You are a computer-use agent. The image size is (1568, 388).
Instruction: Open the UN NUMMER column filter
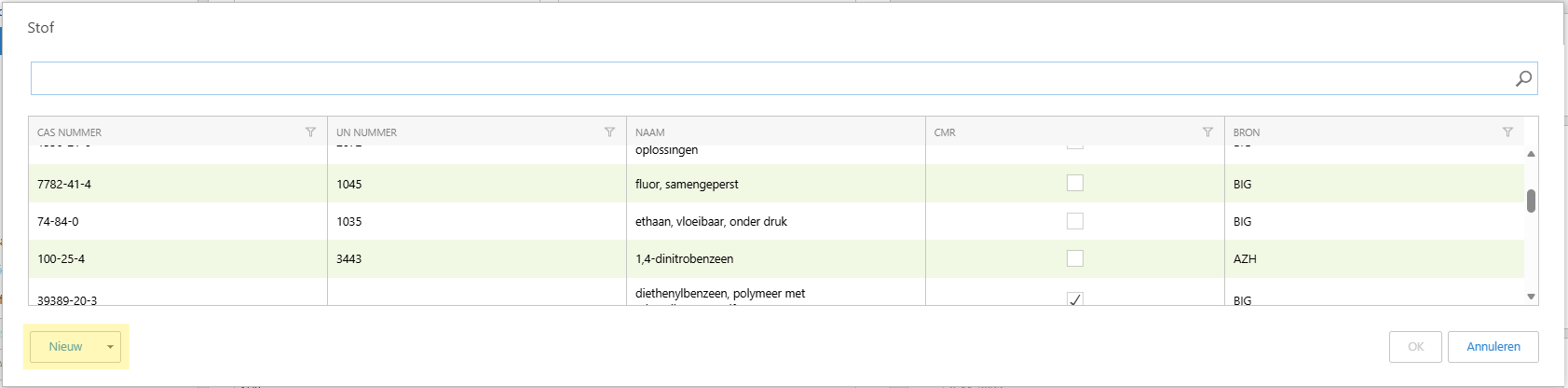click(609, 132)
